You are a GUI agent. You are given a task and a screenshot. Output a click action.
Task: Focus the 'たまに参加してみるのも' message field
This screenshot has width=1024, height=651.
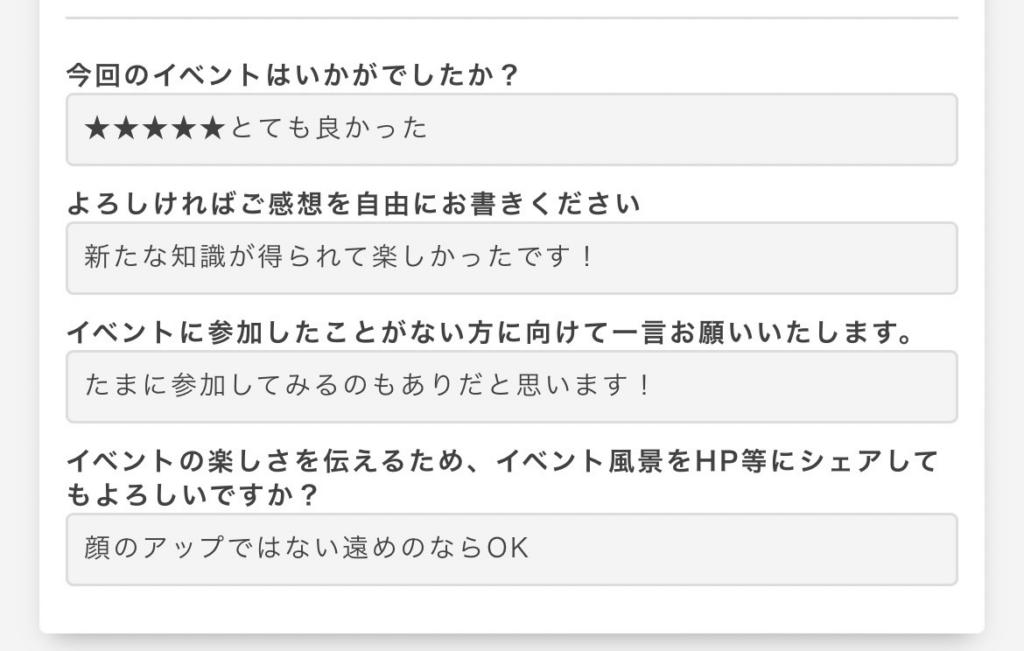pos(512,387)
